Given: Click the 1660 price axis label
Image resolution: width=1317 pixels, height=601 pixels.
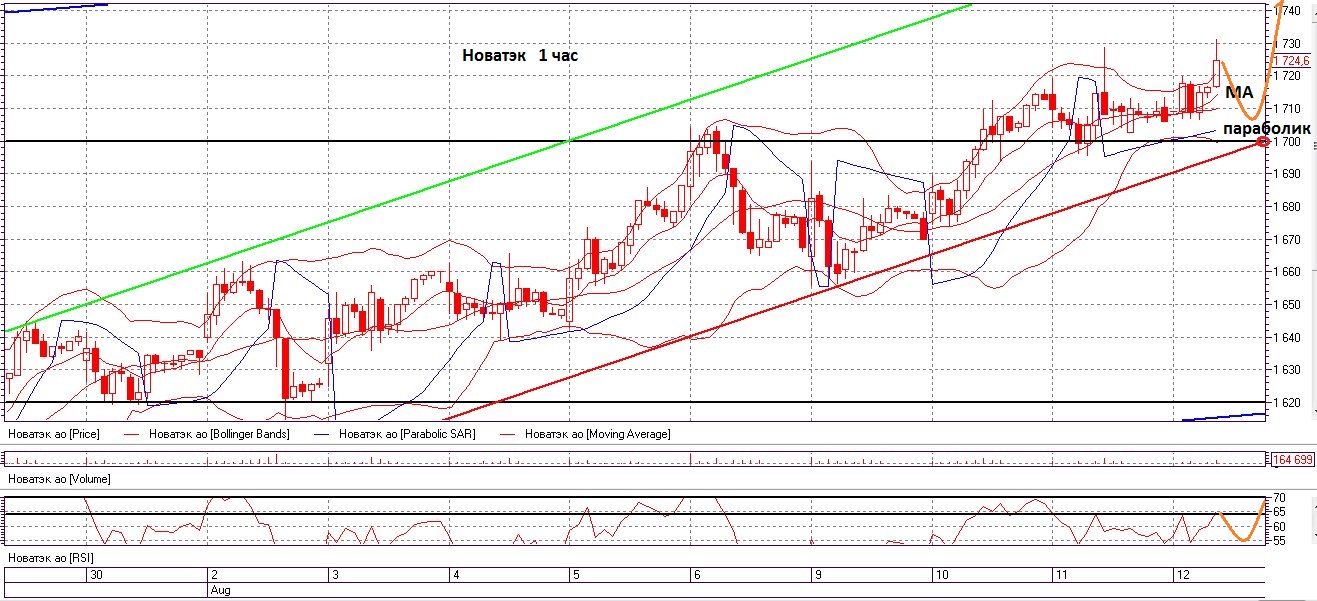Looking at the screenshot, I should [x=1288, y=272].
